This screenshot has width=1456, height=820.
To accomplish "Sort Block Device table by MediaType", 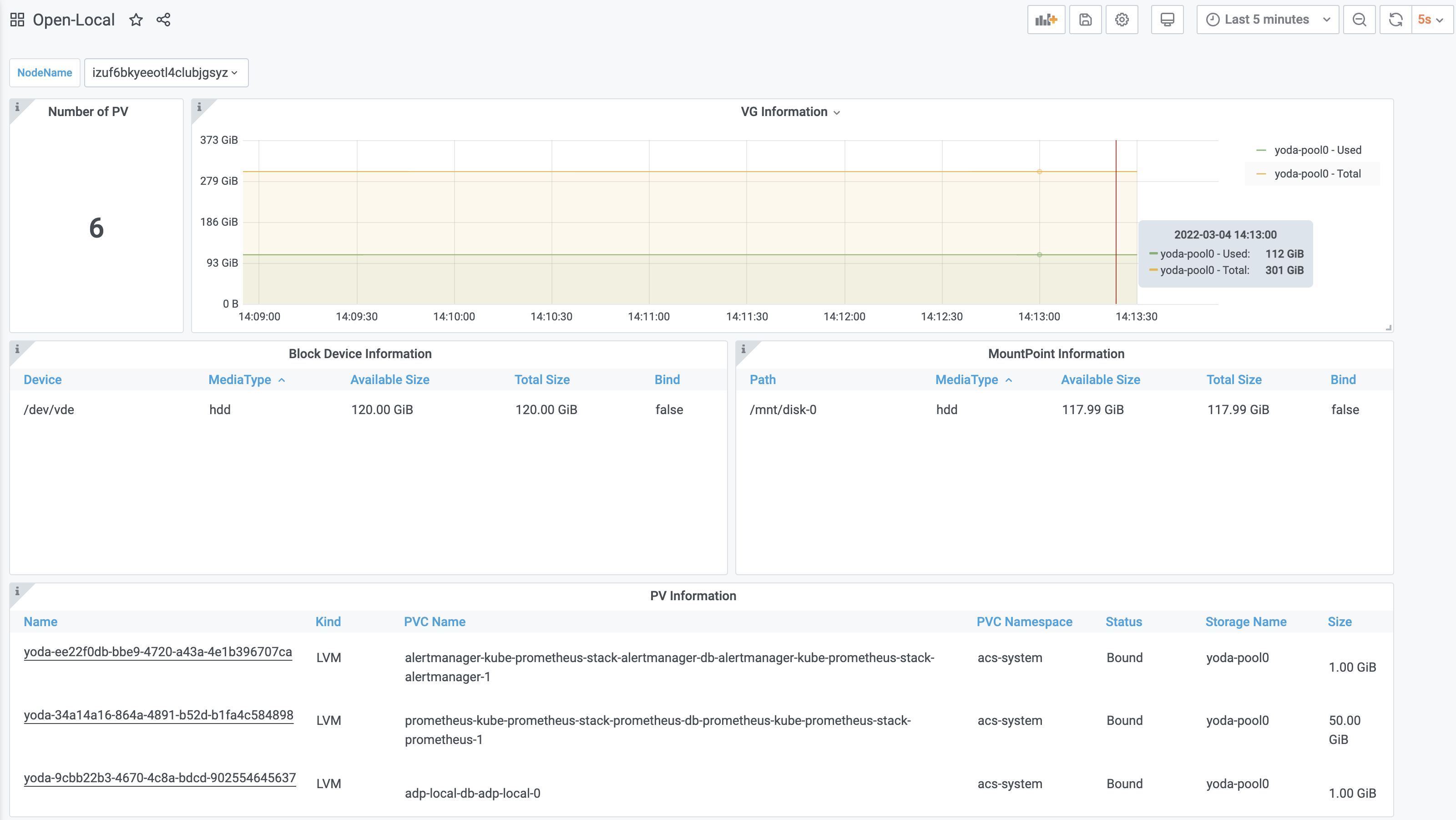I will coord(240,380).
